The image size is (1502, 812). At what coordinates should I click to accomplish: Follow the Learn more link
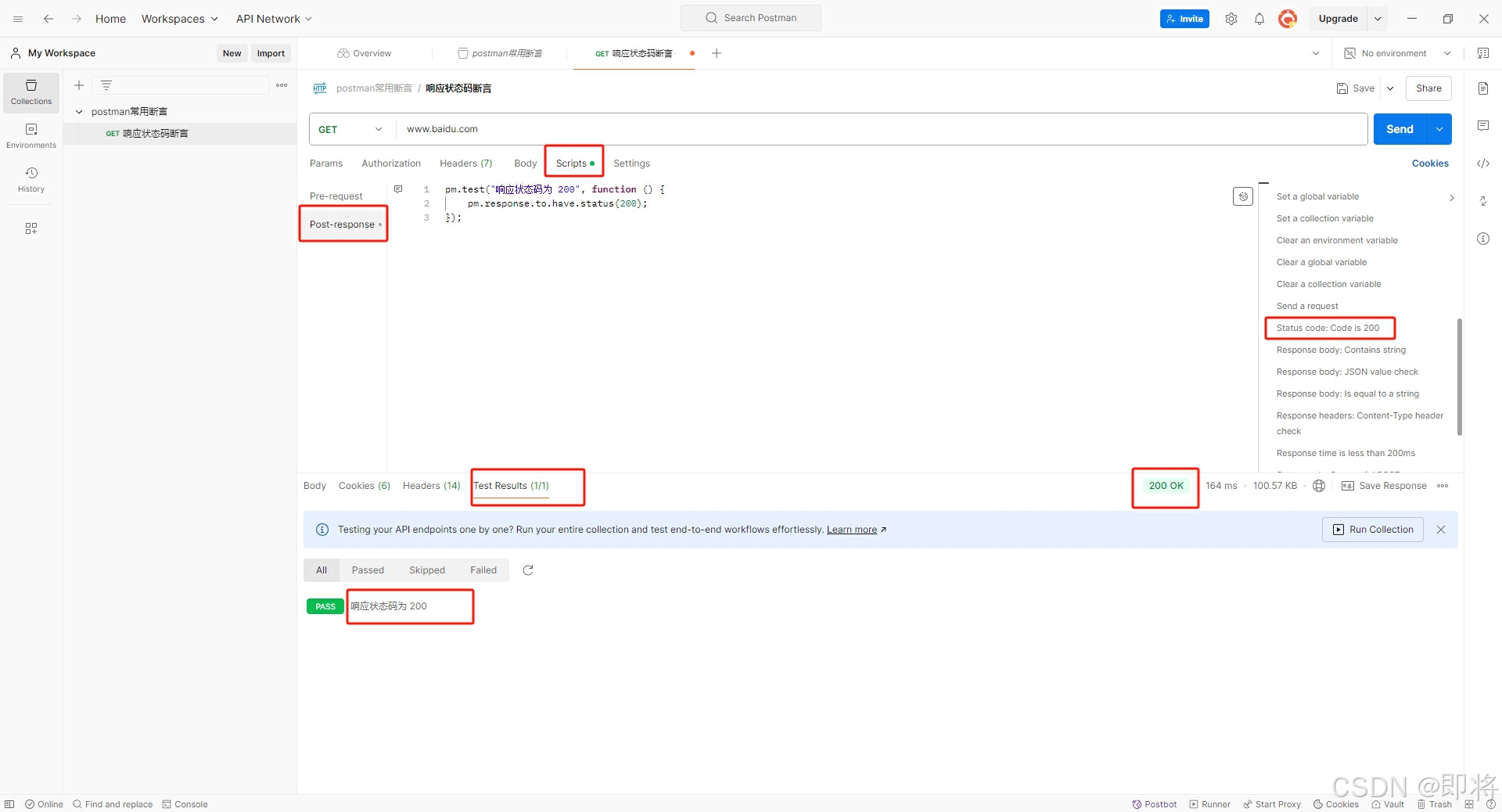coord(852,530)
